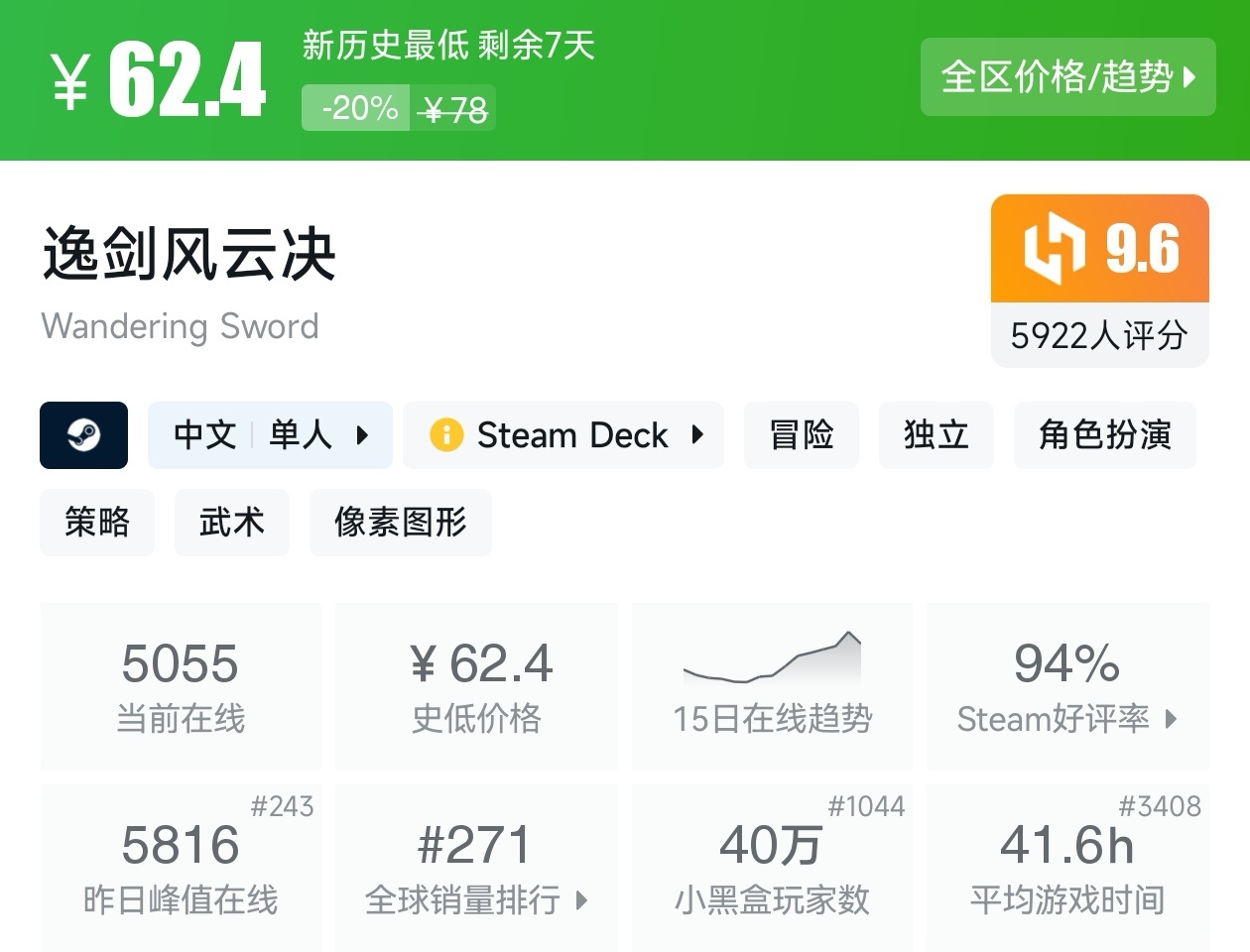1250x952 pixels.
Task: Open the 5922人评分 review list
Action: coord(1098,336)
